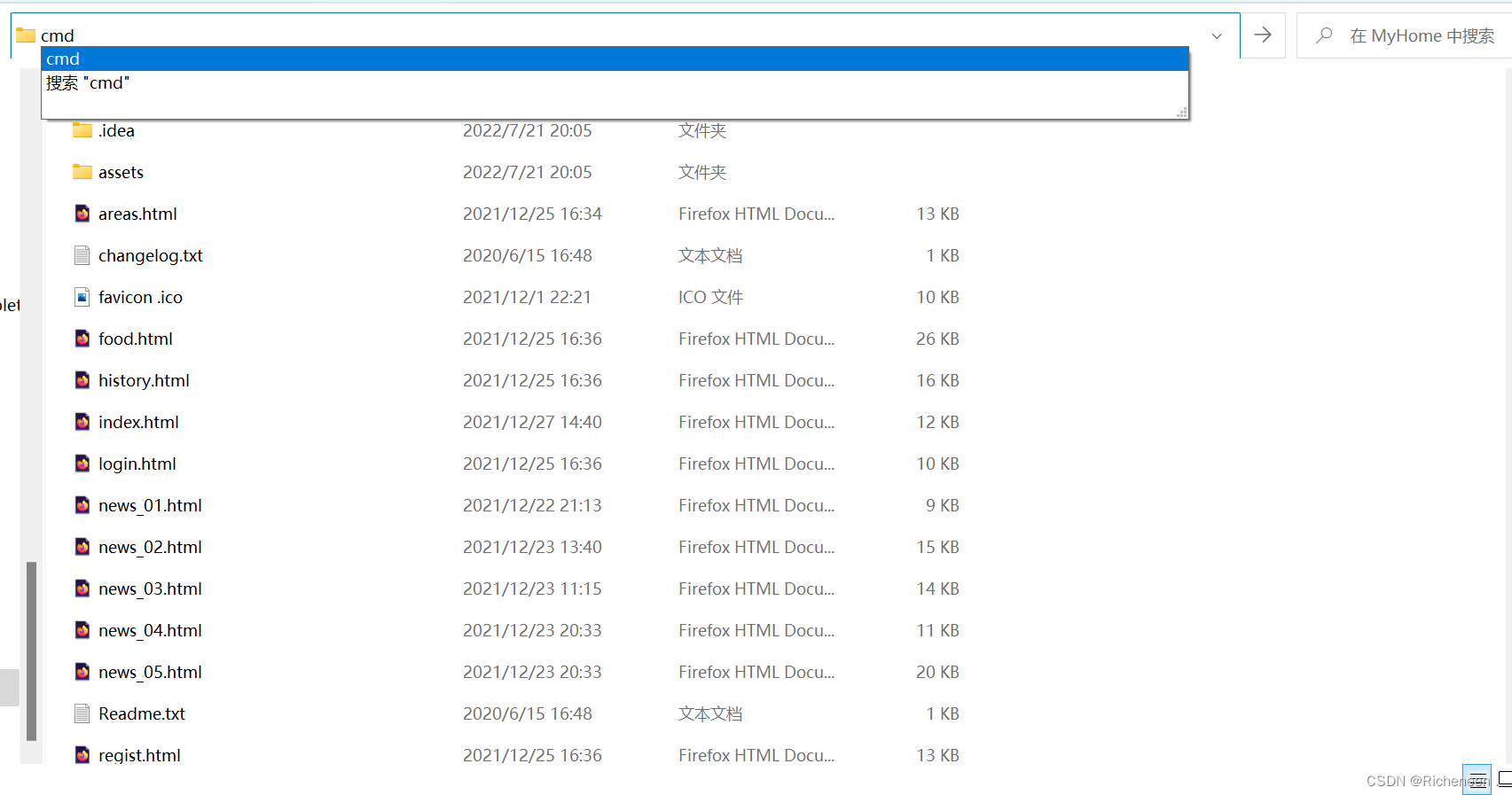Select the food.html file name

click(136, 339)
